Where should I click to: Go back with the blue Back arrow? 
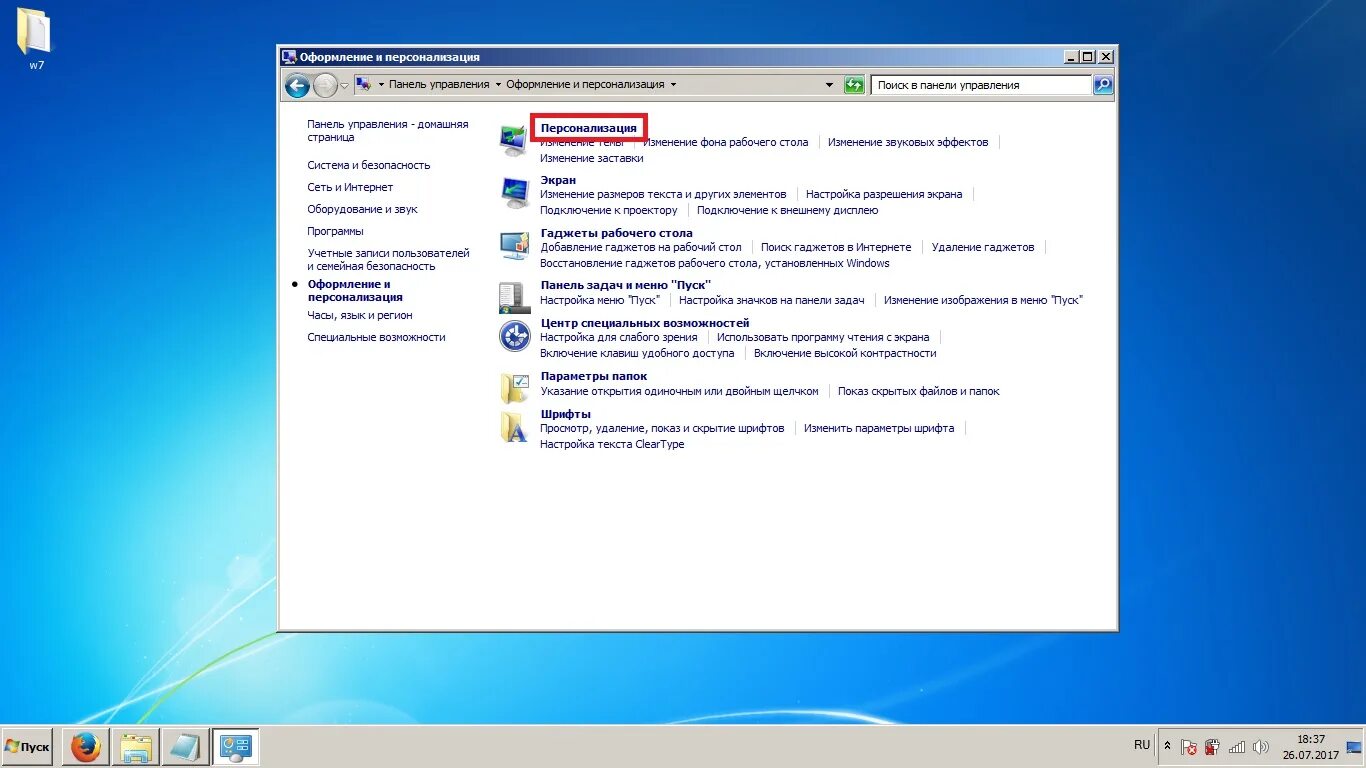pos(297,85)
